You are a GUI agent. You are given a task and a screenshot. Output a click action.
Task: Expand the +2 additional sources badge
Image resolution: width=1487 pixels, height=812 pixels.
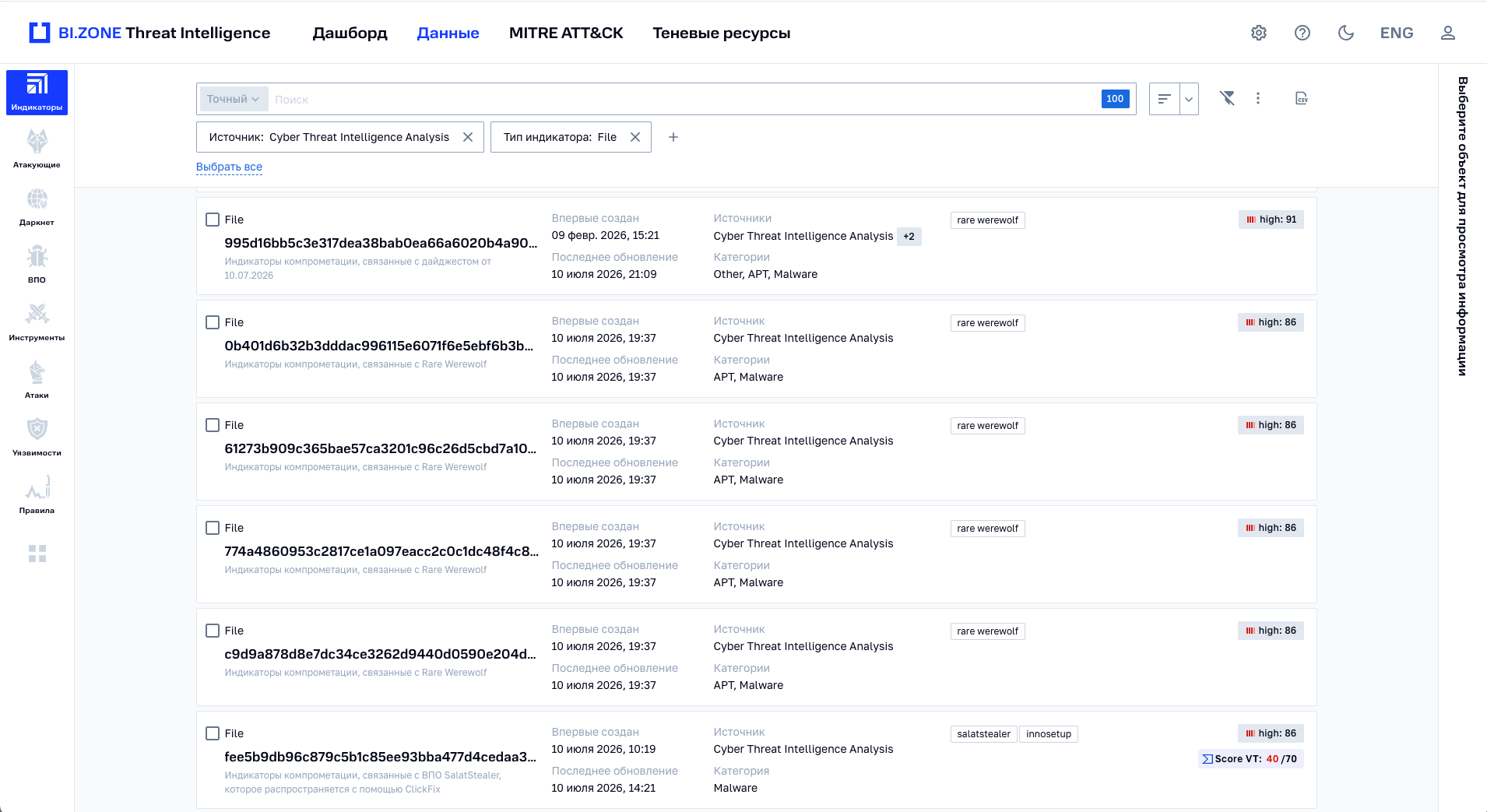click(x=909, y=237)
